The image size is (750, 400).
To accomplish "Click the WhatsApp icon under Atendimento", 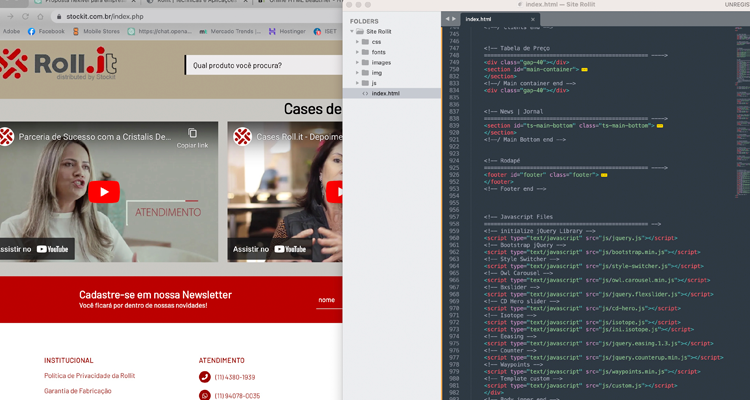I will (x=205, y=395).
